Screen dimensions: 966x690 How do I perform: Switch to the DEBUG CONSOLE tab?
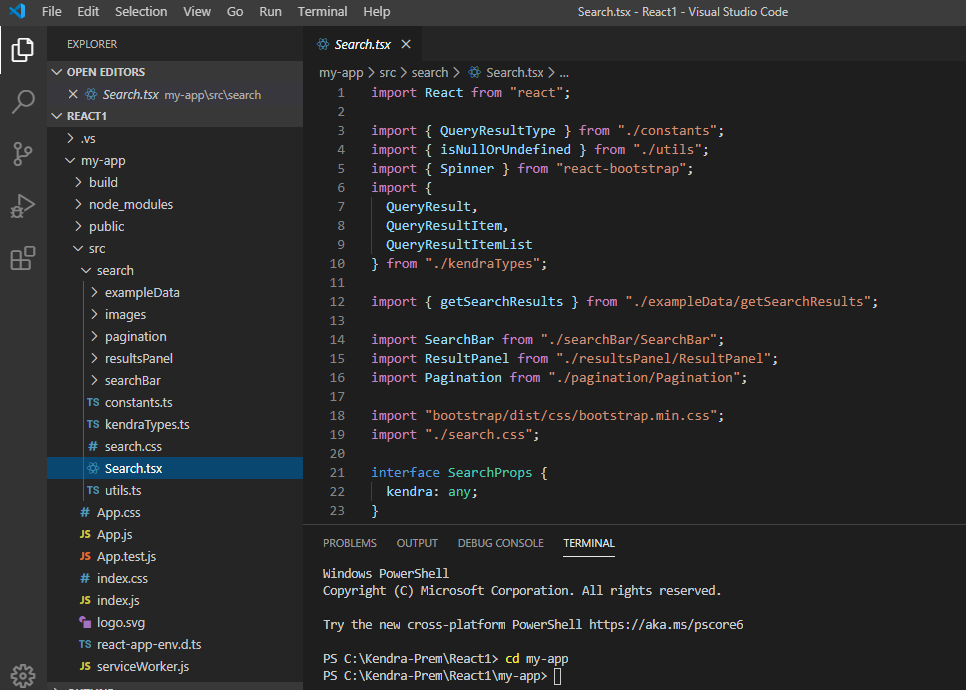click(500, 543)
